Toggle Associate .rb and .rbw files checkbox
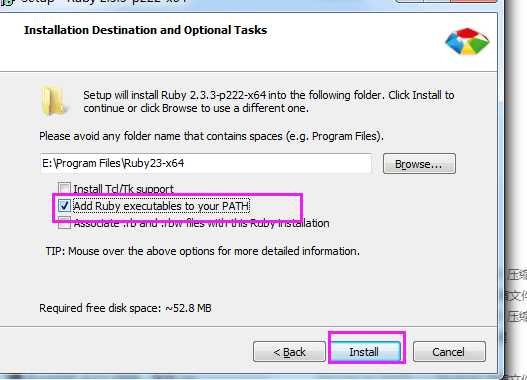This screenshot has width=527, height=380. pos(64,223)
